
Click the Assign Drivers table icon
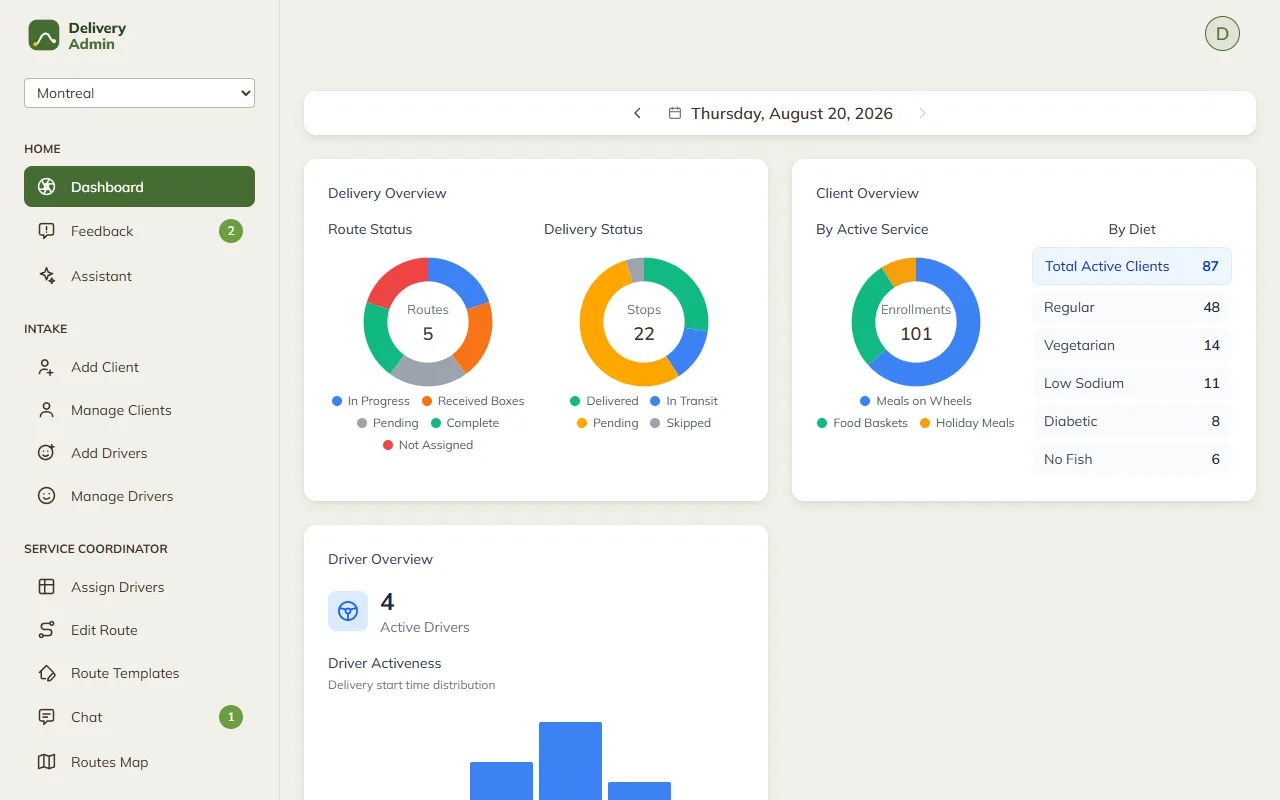[x=46, y=587]
